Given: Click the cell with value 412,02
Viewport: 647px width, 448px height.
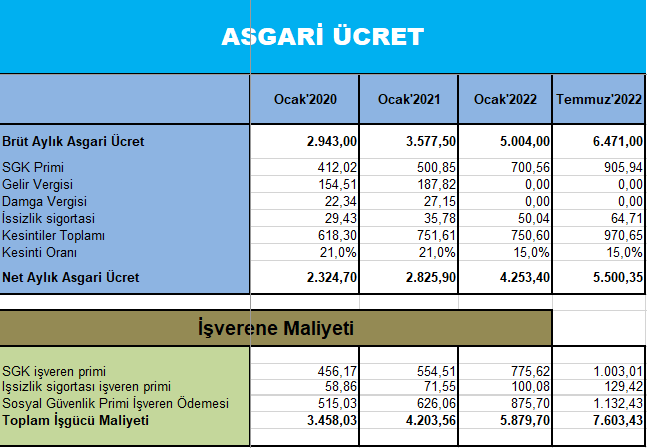Looking at the screenshot, I should point(305,167).
